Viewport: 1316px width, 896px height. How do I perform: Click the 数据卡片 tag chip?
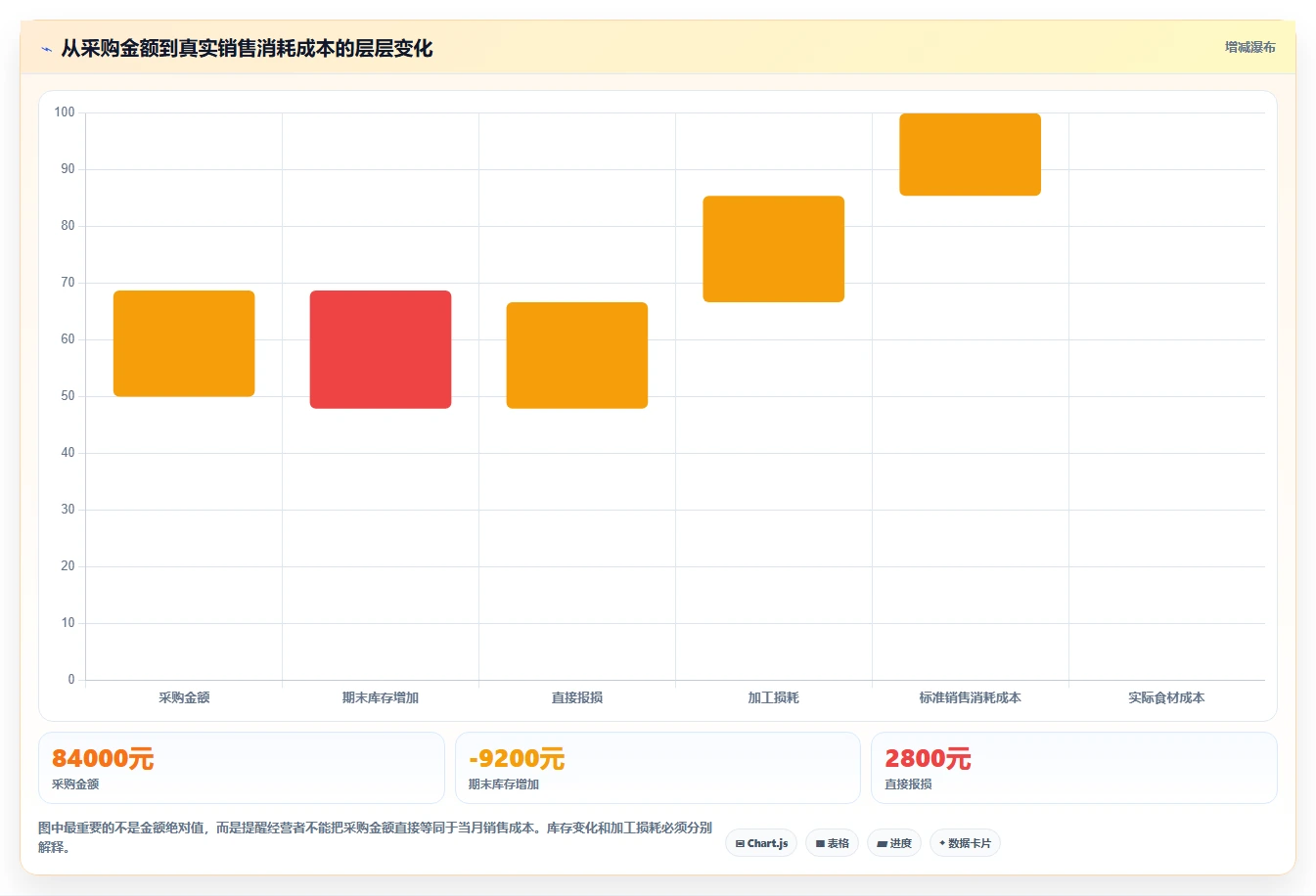click(x=965, y=843)
